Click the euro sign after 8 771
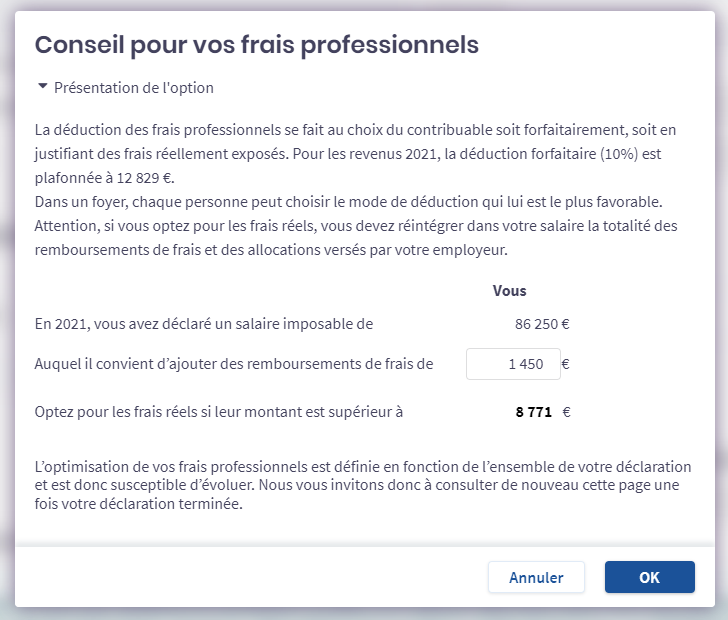 567,411
